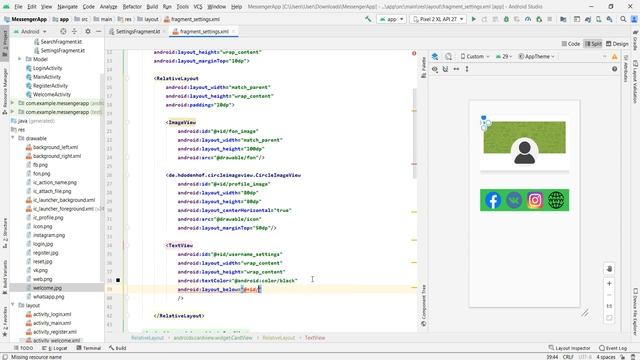Click the Collapse All icon in Project panel
The width and height of the screenshot is (640, 360).
tap(74, 31)
